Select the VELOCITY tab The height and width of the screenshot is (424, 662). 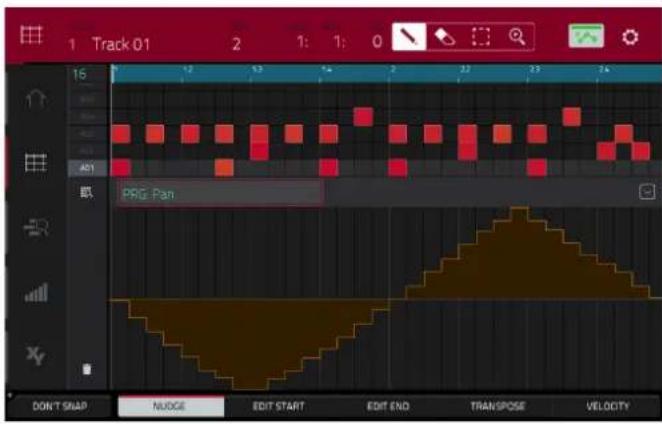click(x=608, y=406)
